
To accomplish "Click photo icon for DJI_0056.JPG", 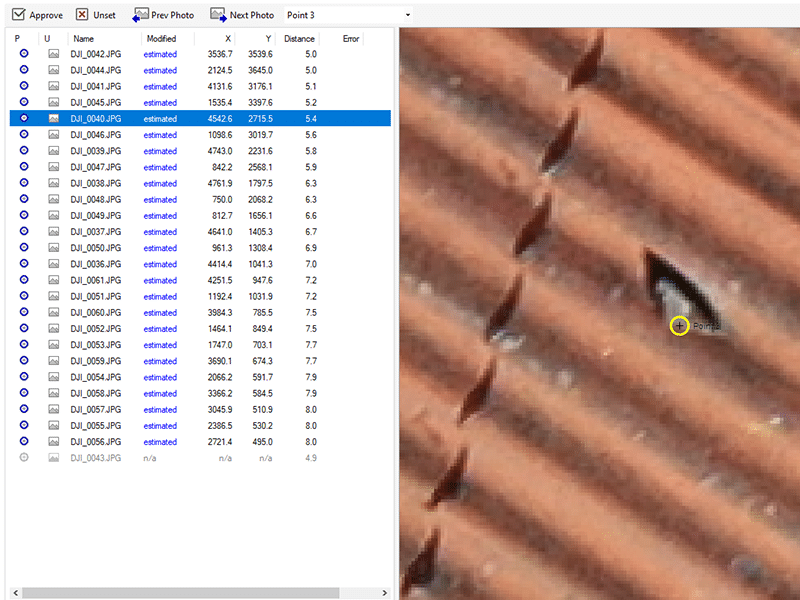I will (x=54, y=441).
